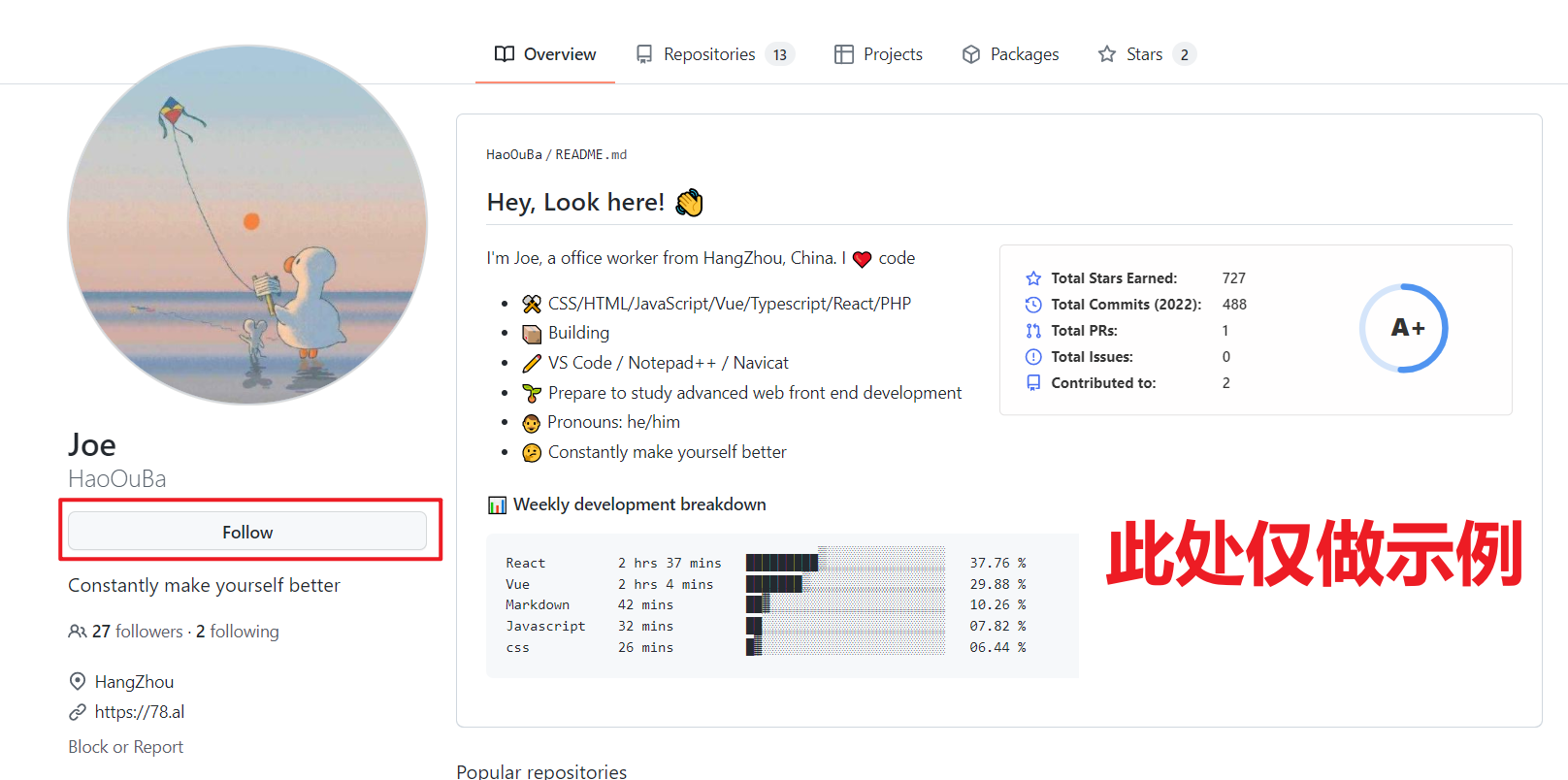
Task: Click Block or Report
Action: pos(125,747)
